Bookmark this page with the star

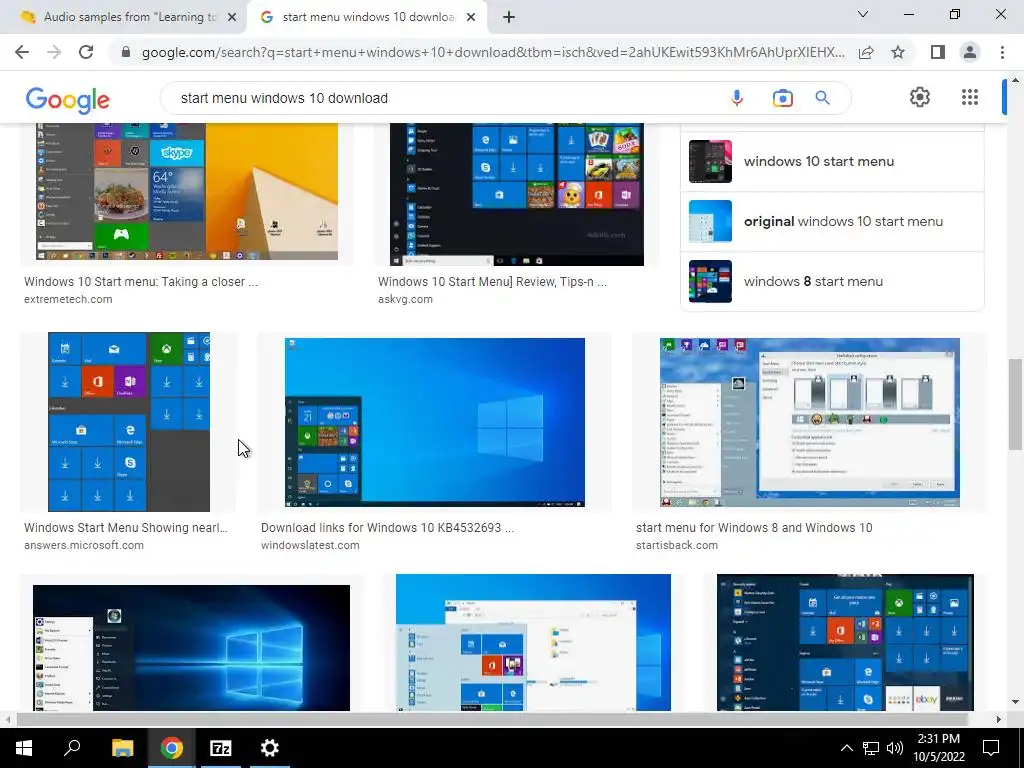click(898, 52)
